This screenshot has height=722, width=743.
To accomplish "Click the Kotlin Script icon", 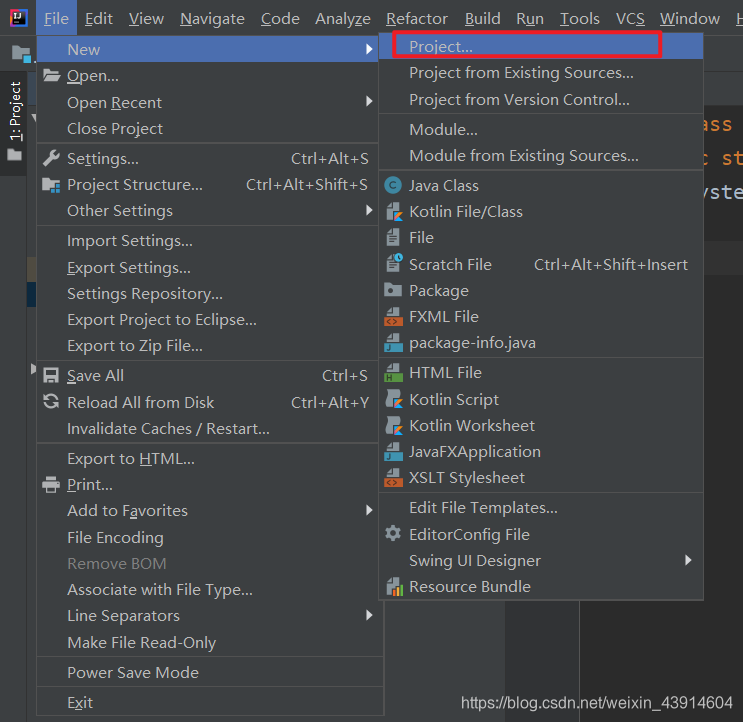I will [393, 399].
